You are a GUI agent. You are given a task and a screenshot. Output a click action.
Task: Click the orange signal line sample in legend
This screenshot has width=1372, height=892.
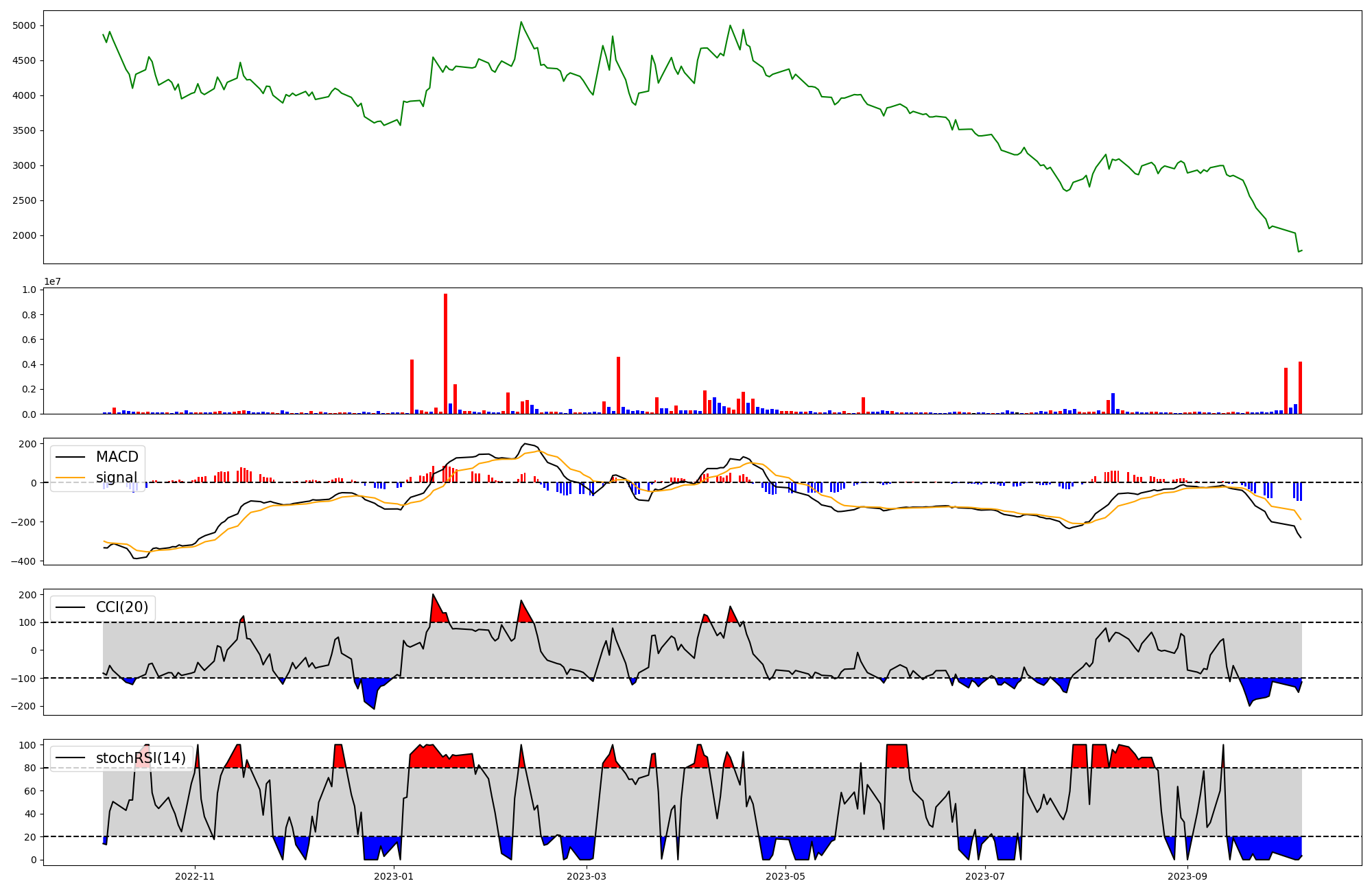(x=70, y=478)
